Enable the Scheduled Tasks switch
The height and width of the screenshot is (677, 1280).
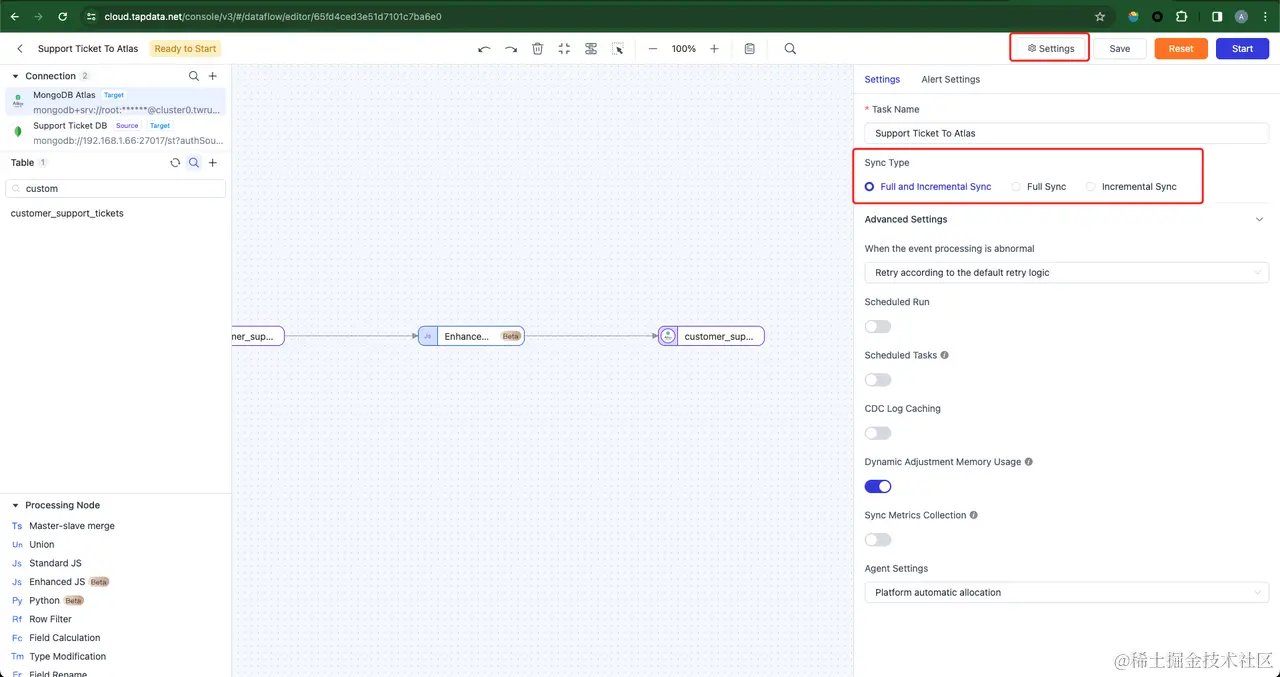coord(878,380)
